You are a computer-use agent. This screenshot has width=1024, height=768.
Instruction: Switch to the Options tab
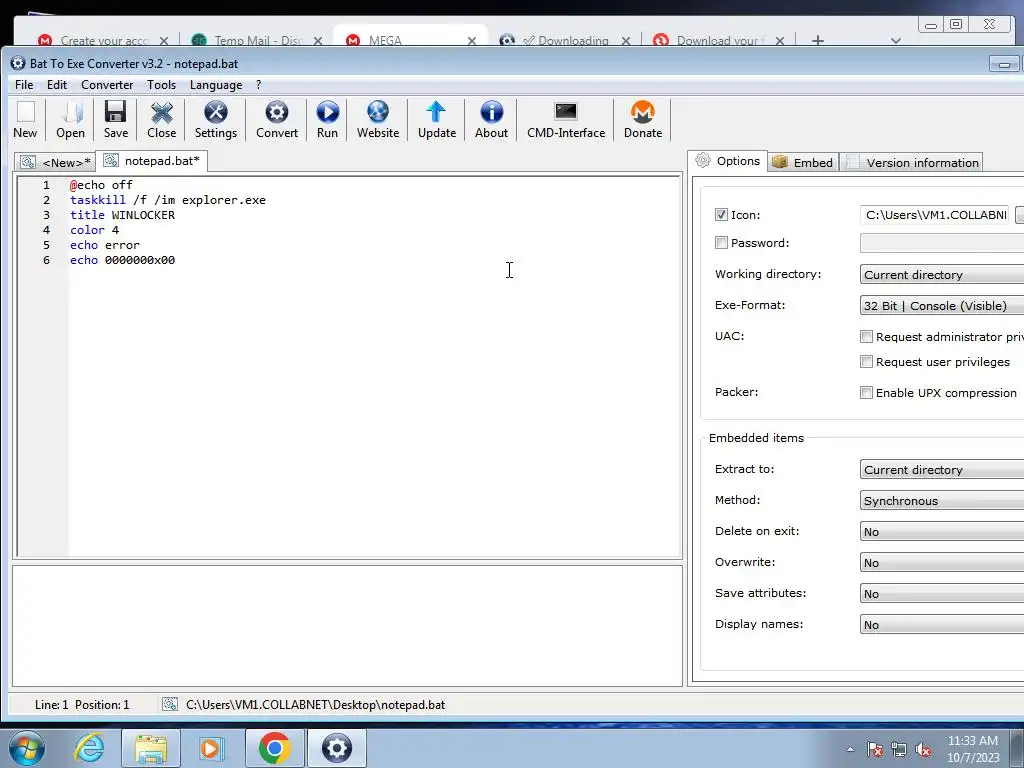click(x=728, y=161)
